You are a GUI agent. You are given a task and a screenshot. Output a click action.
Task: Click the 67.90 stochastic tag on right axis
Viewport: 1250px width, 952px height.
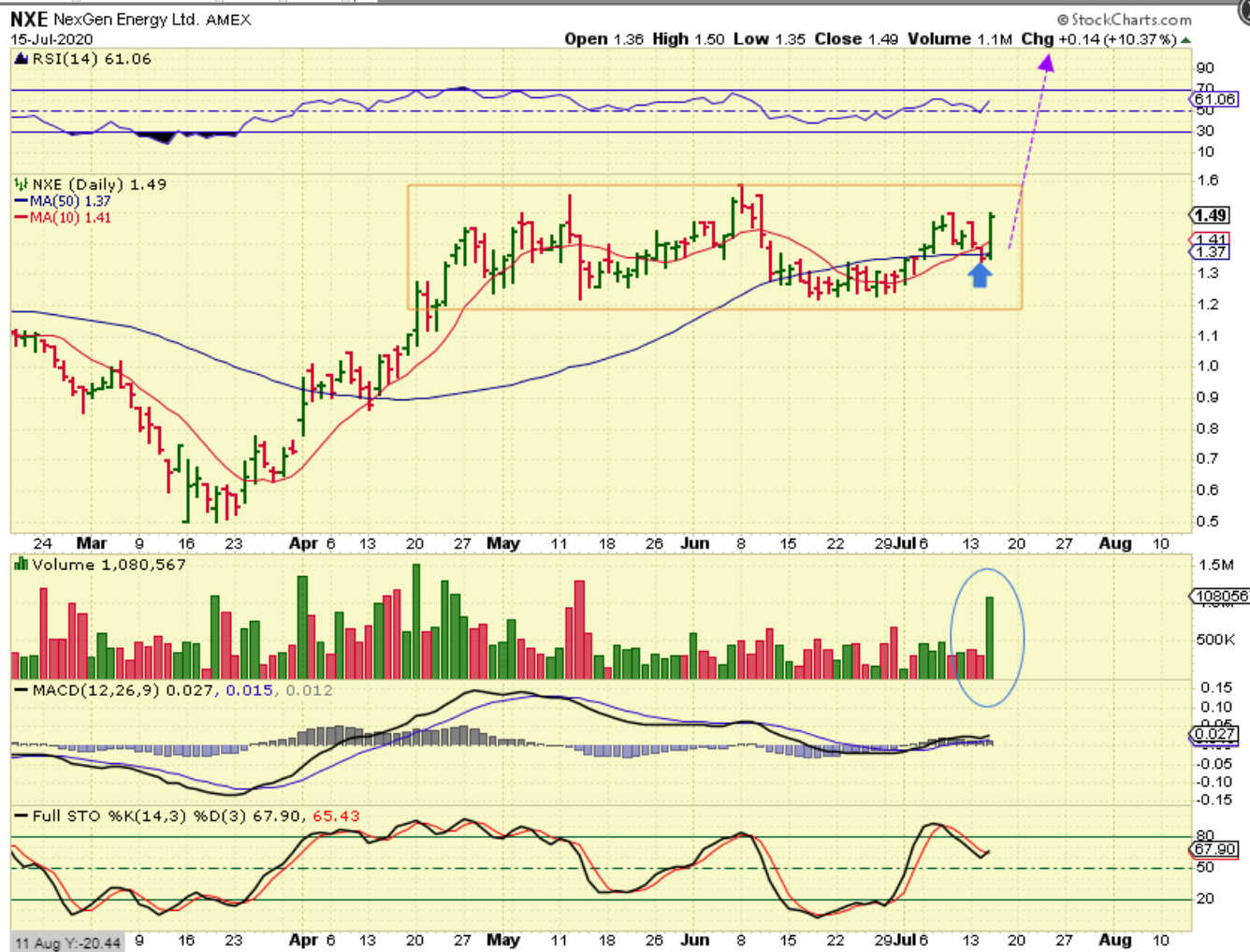click(1214, 849)
